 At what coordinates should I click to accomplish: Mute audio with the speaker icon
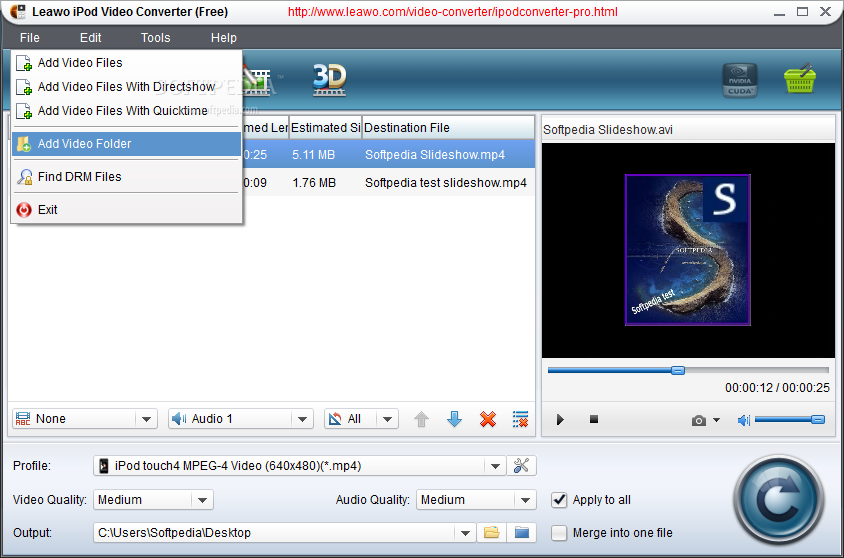point(743,420)
